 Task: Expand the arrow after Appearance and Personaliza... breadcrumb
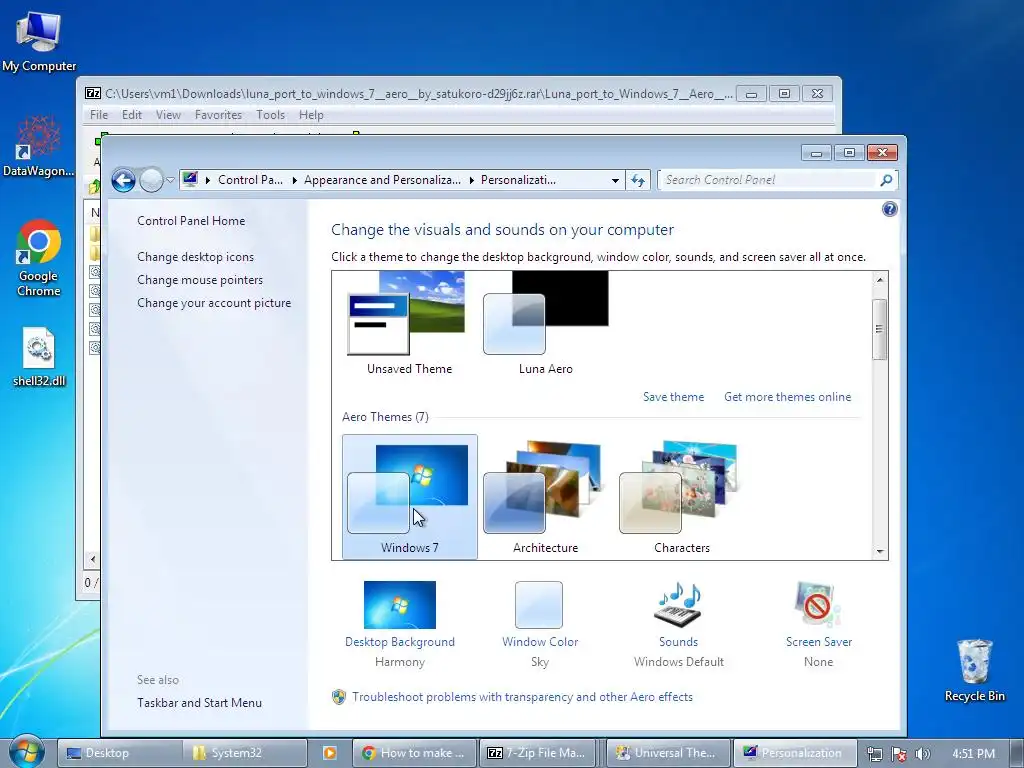pyautogui.click(x=472, y=180)
